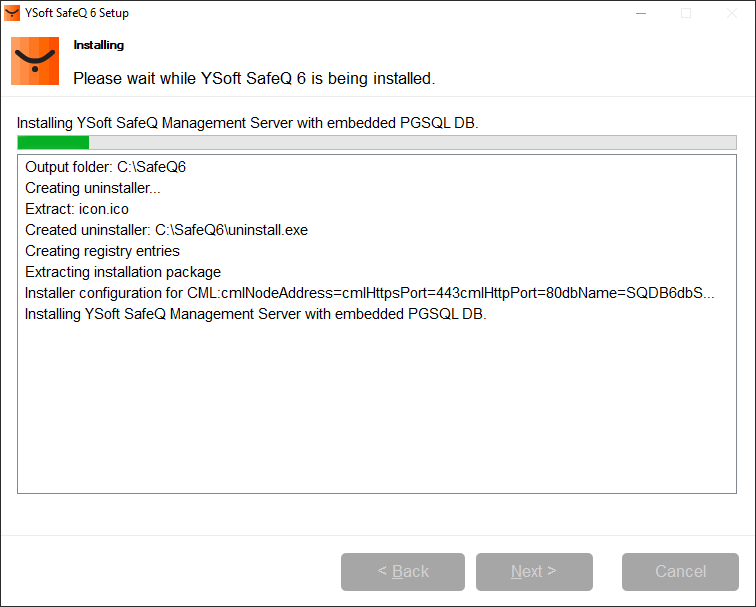Click the small YSoft icon in title bar
Screen dimensions: 756x607
coord(12,14)
